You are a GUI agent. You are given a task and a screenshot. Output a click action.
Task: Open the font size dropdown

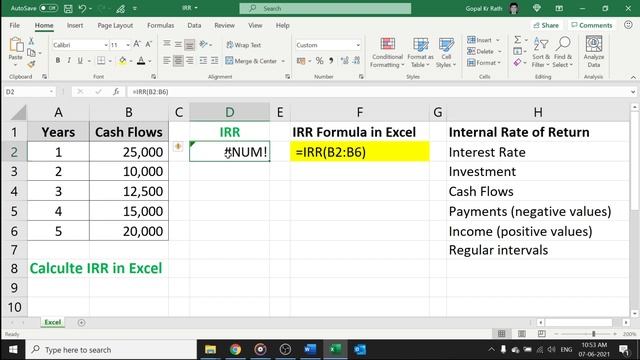pyautogui.click(x=128, y=45)
